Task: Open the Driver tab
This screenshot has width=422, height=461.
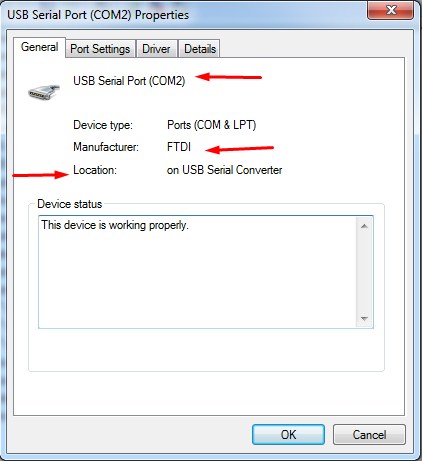Action: [156, 49]
